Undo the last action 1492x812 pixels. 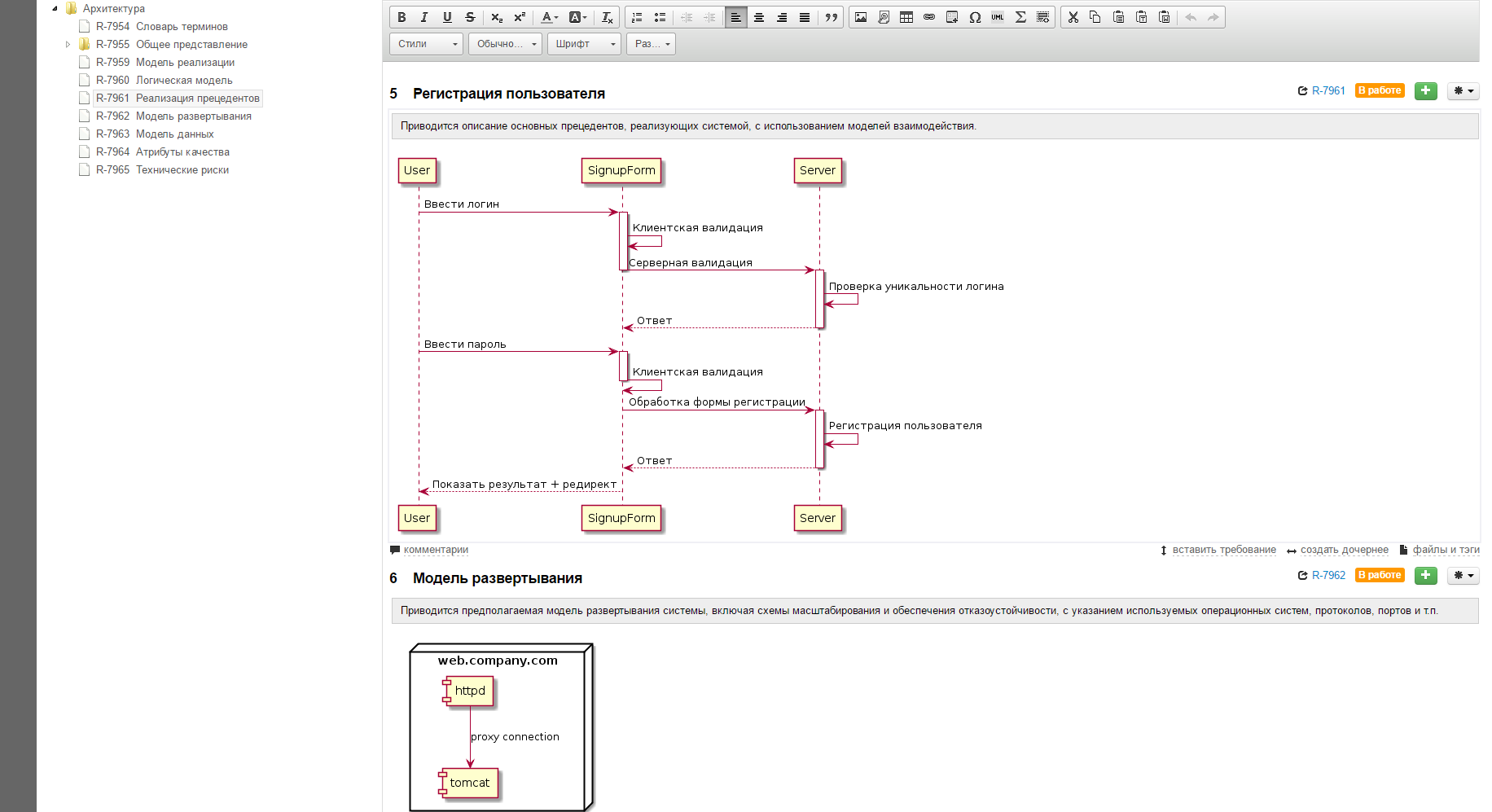point(1191,17)
